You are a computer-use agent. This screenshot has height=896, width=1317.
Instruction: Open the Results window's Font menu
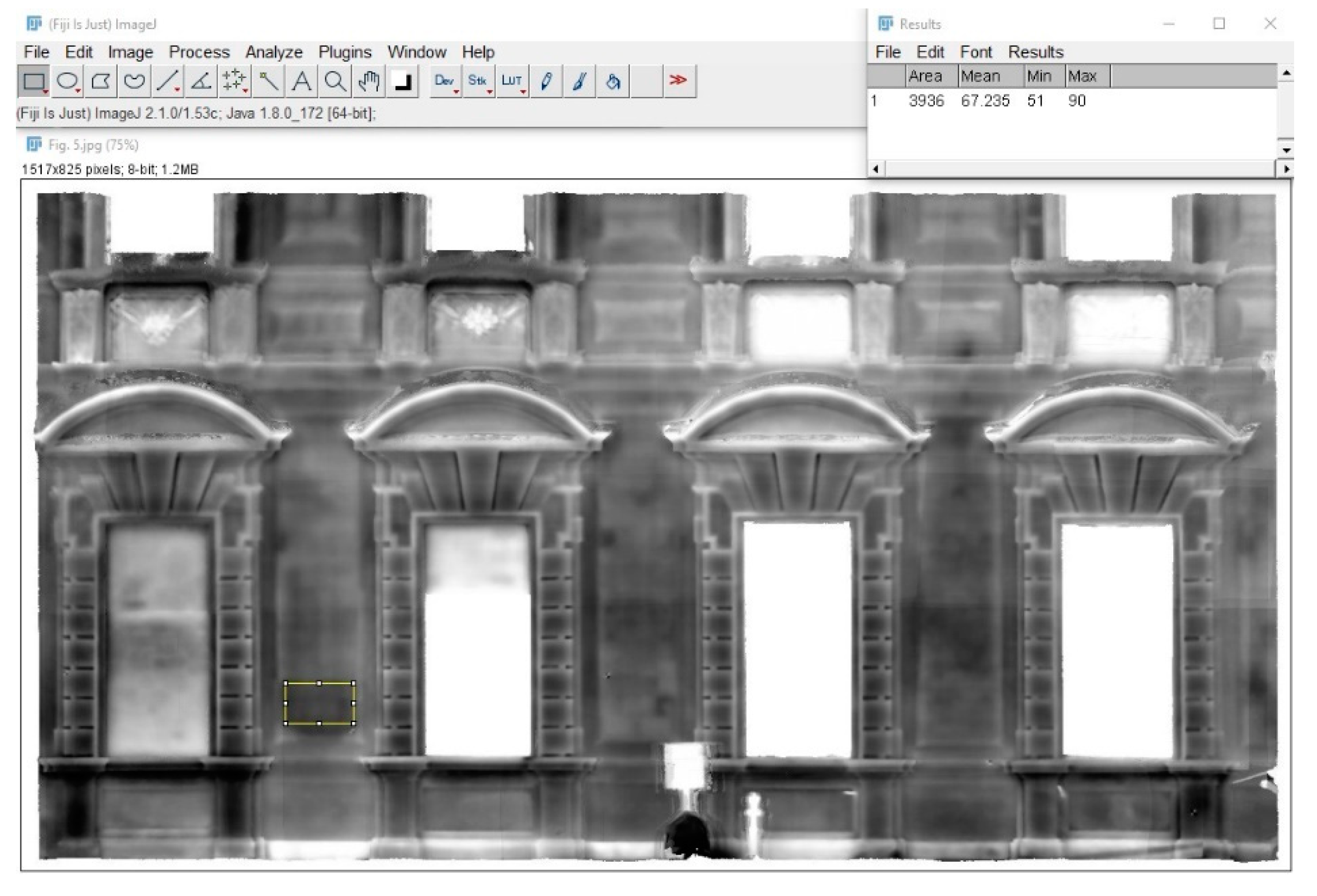coord(975,52)
